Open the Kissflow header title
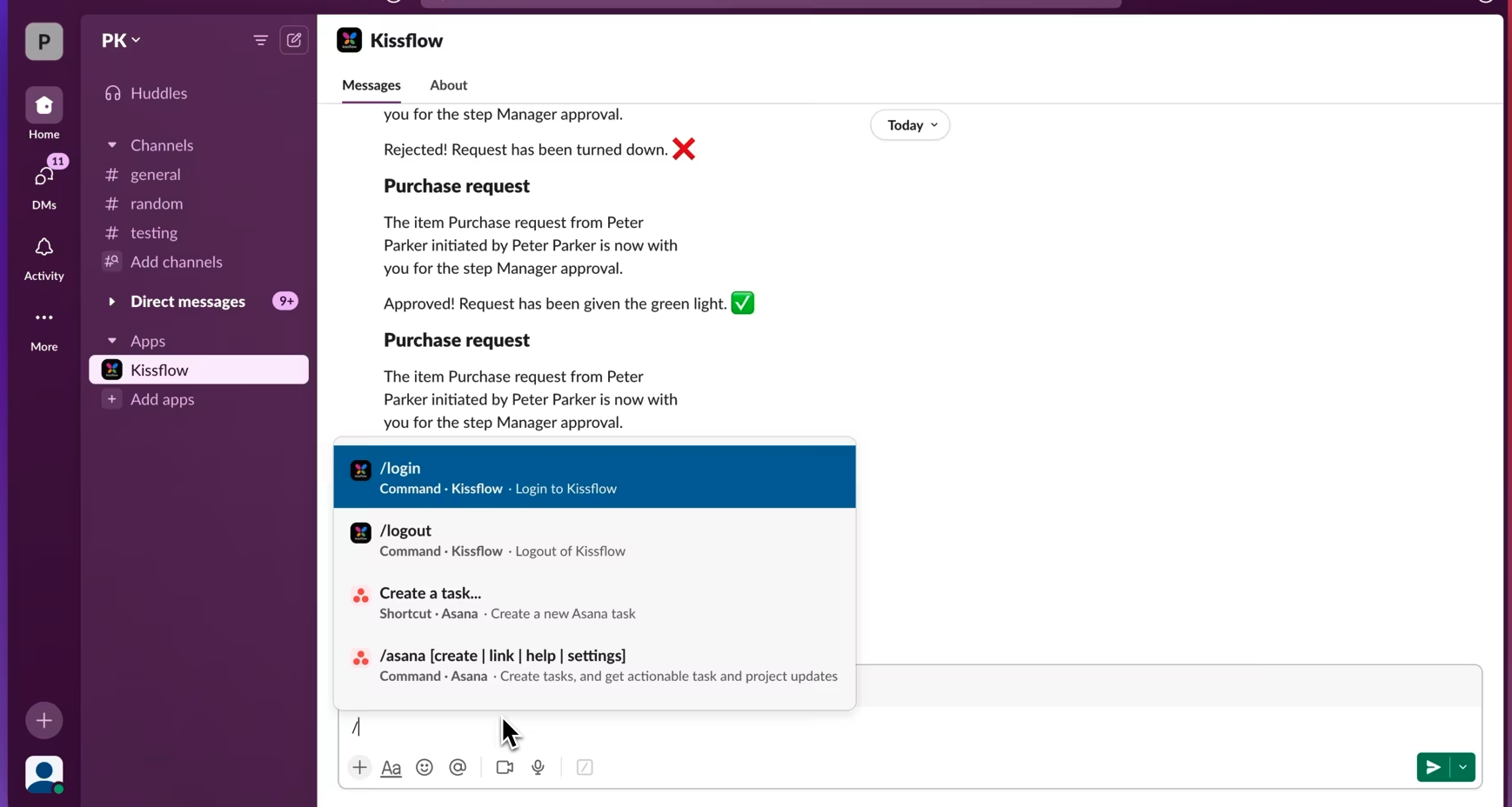 click(406, 41)
